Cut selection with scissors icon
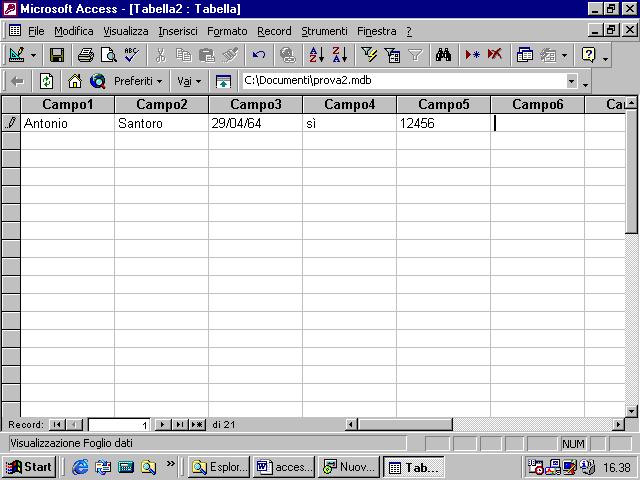The width and height of the screenshot is (640, 480). coord(160,55)
